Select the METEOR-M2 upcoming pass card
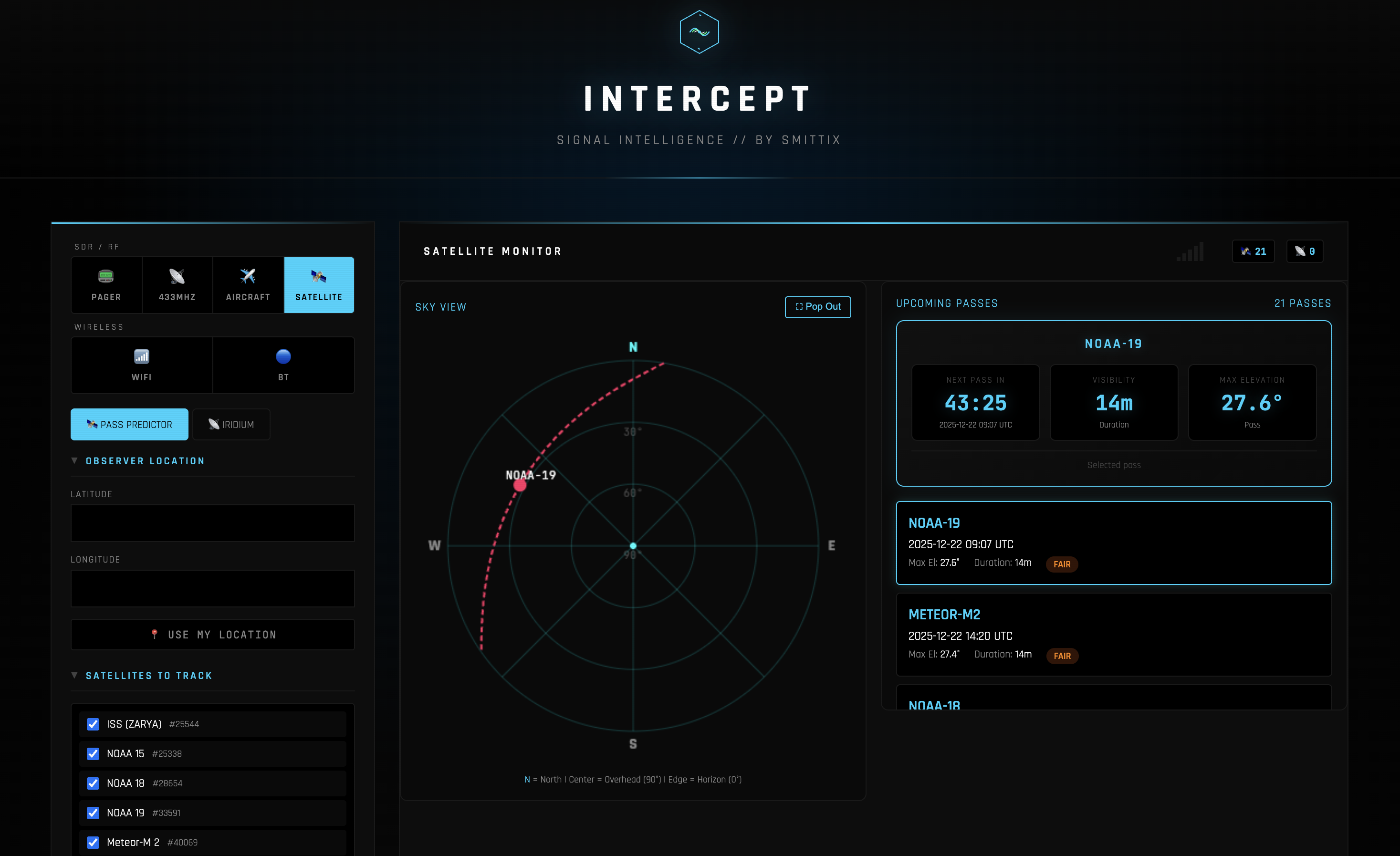1400x856 pixels. [1113, 634]
